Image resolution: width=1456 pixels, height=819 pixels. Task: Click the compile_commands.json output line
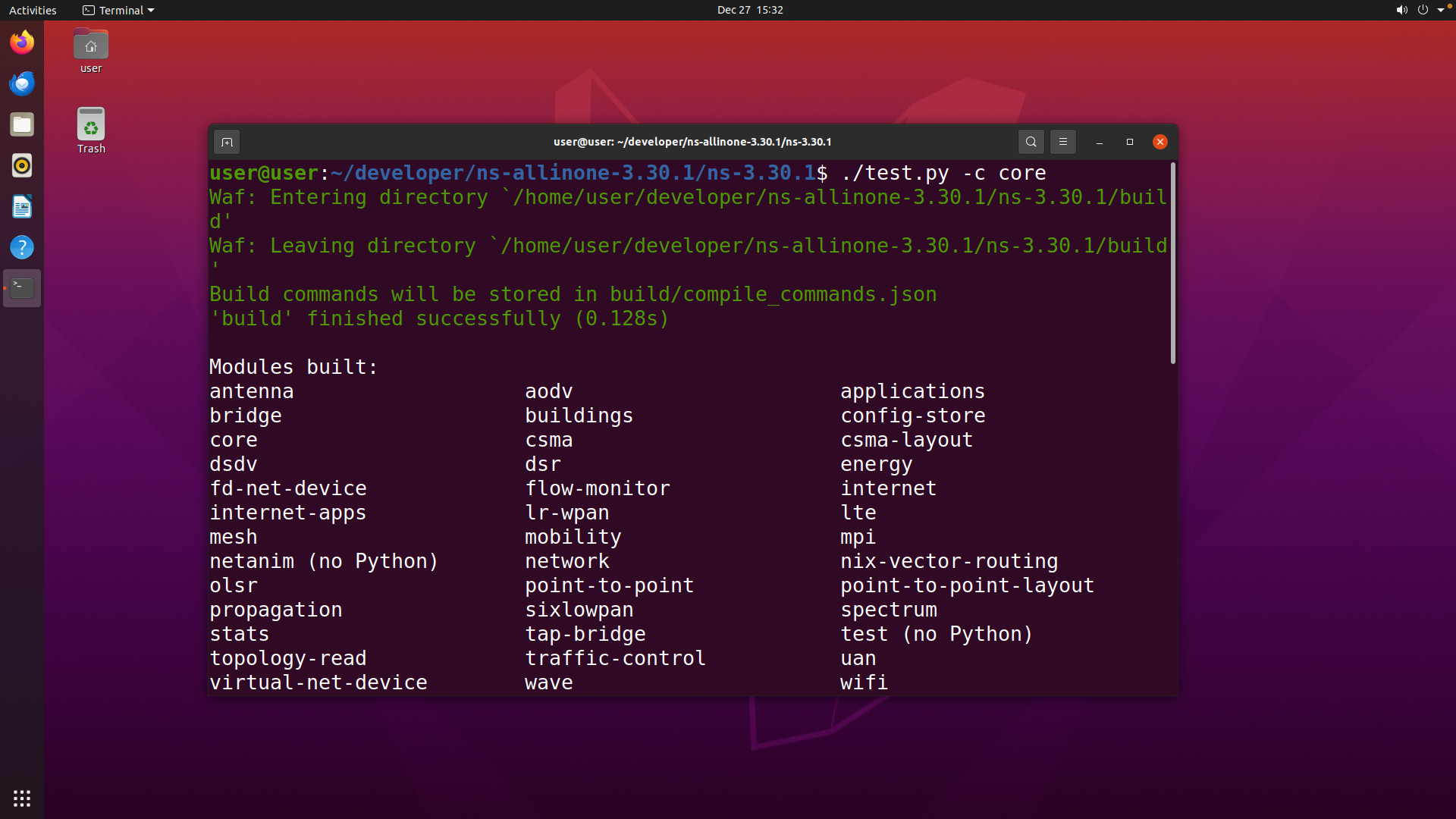coord(573,294)
